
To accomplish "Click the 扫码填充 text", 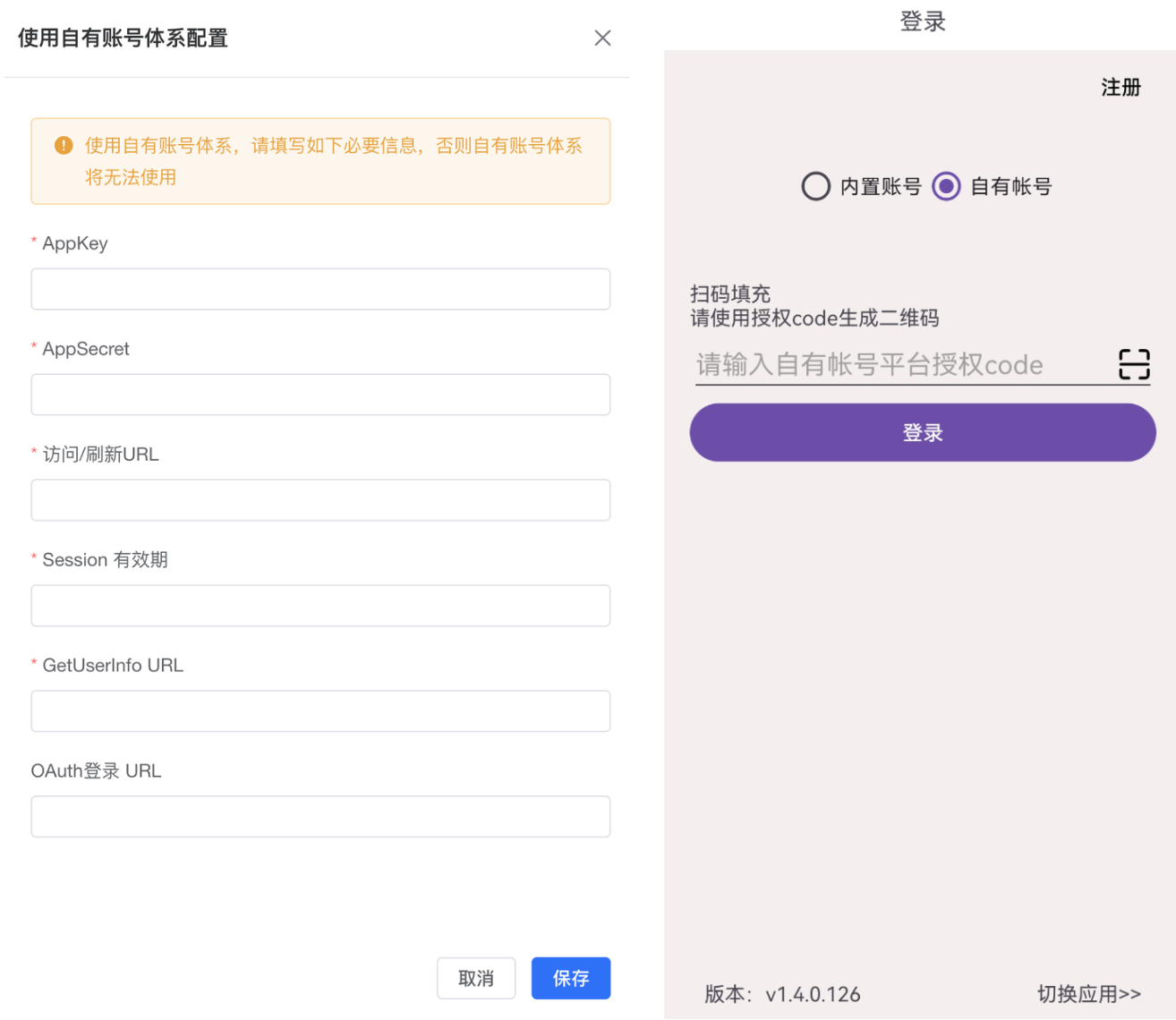I will 730,293.
